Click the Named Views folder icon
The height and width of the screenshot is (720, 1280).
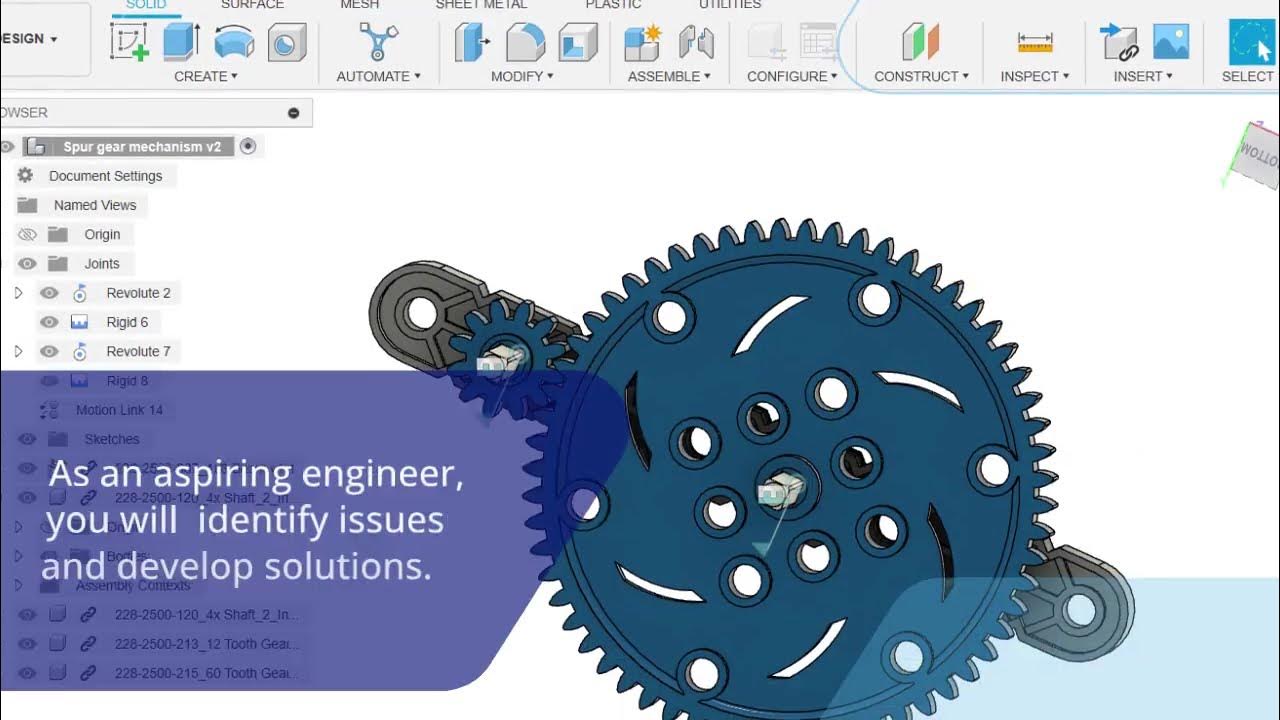27,205
